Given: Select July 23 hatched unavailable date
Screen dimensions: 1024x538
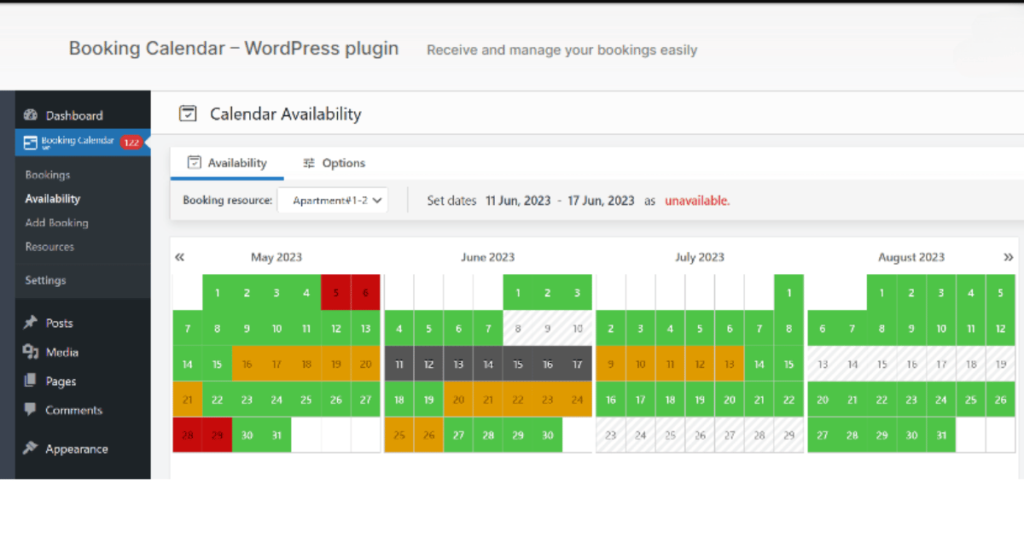Looking at the screenshot, I should click(x=611, y=435).
